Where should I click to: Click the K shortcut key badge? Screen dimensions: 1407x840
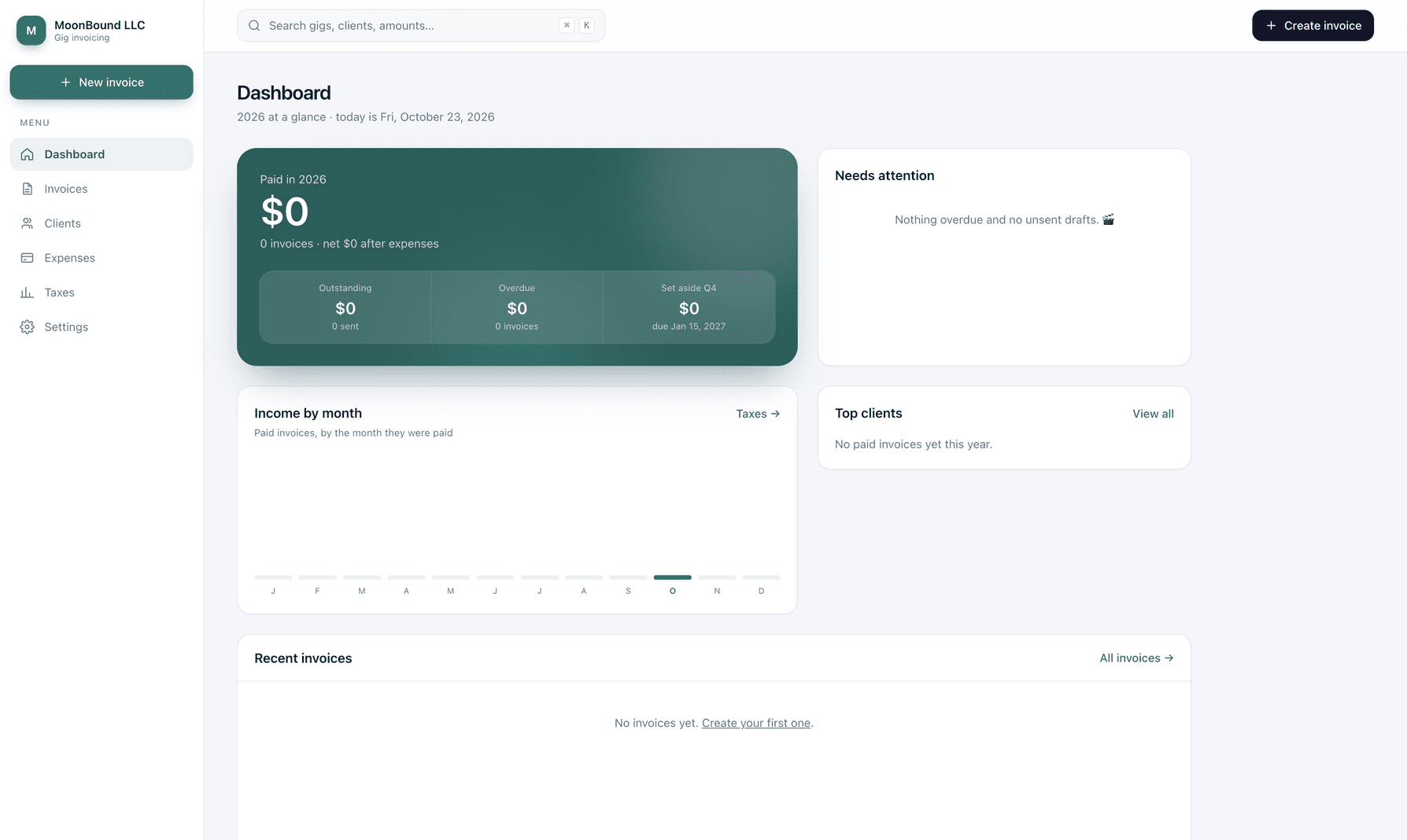pos(586,26)
